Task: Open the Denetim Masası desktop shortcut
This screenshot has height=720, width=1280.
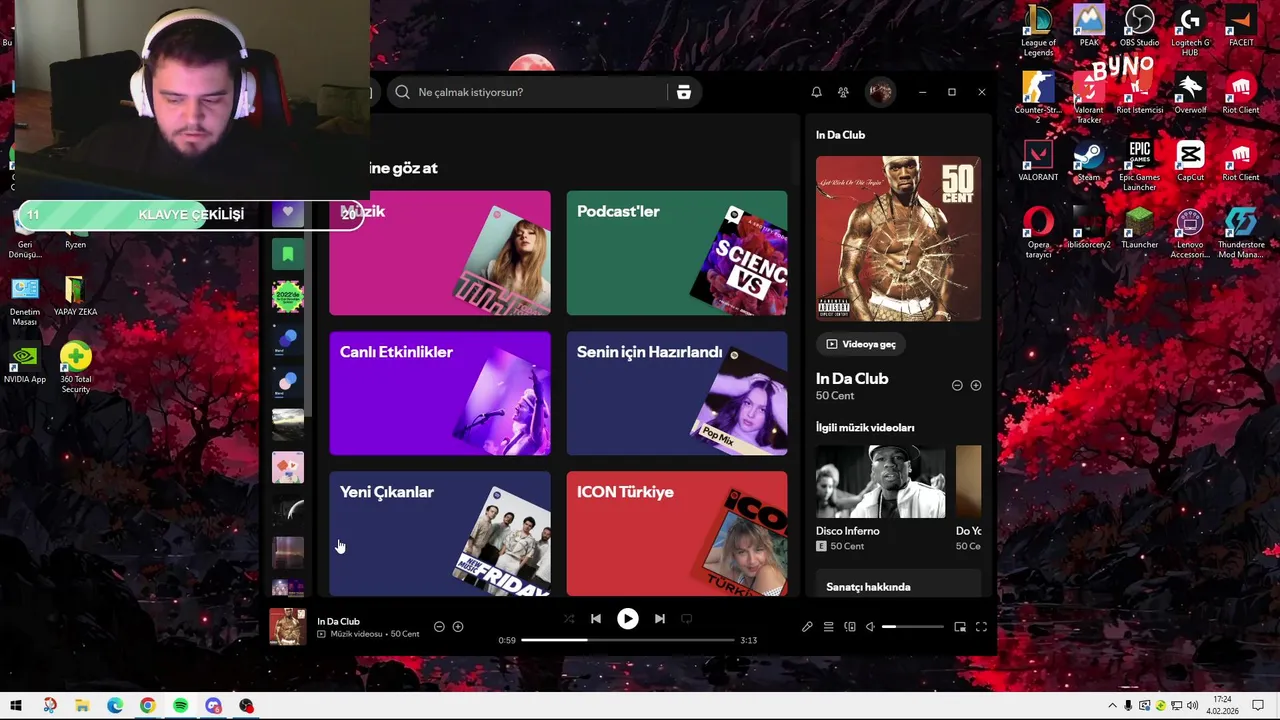Action: 25,300
